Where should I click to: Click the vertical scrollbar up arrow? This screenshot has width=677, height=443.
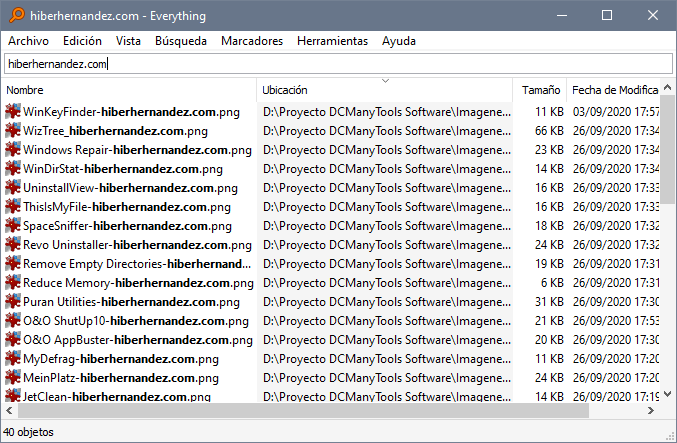668,87
